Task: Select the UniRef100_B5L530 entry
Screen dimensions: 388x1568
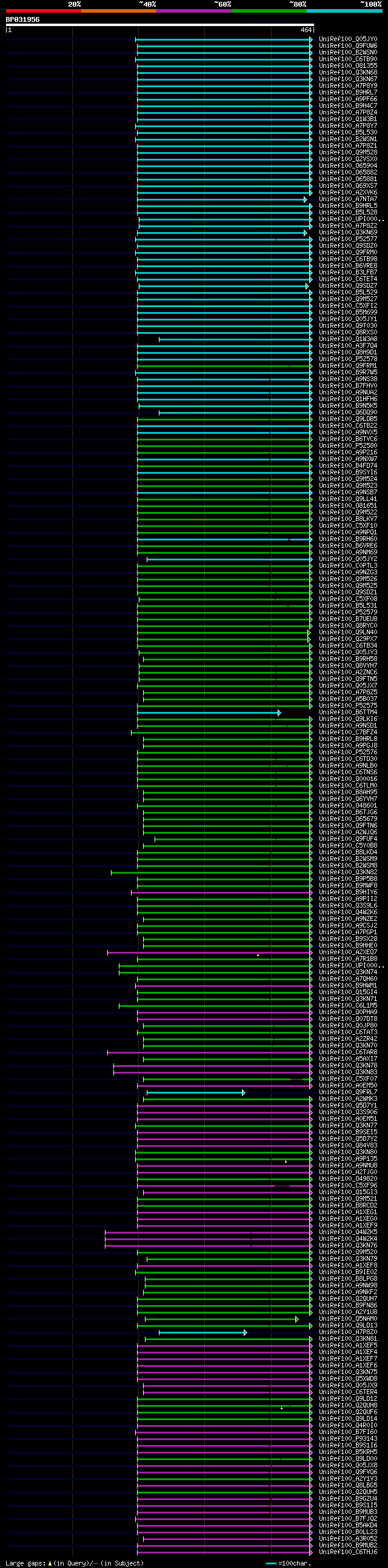Action: 348,132
